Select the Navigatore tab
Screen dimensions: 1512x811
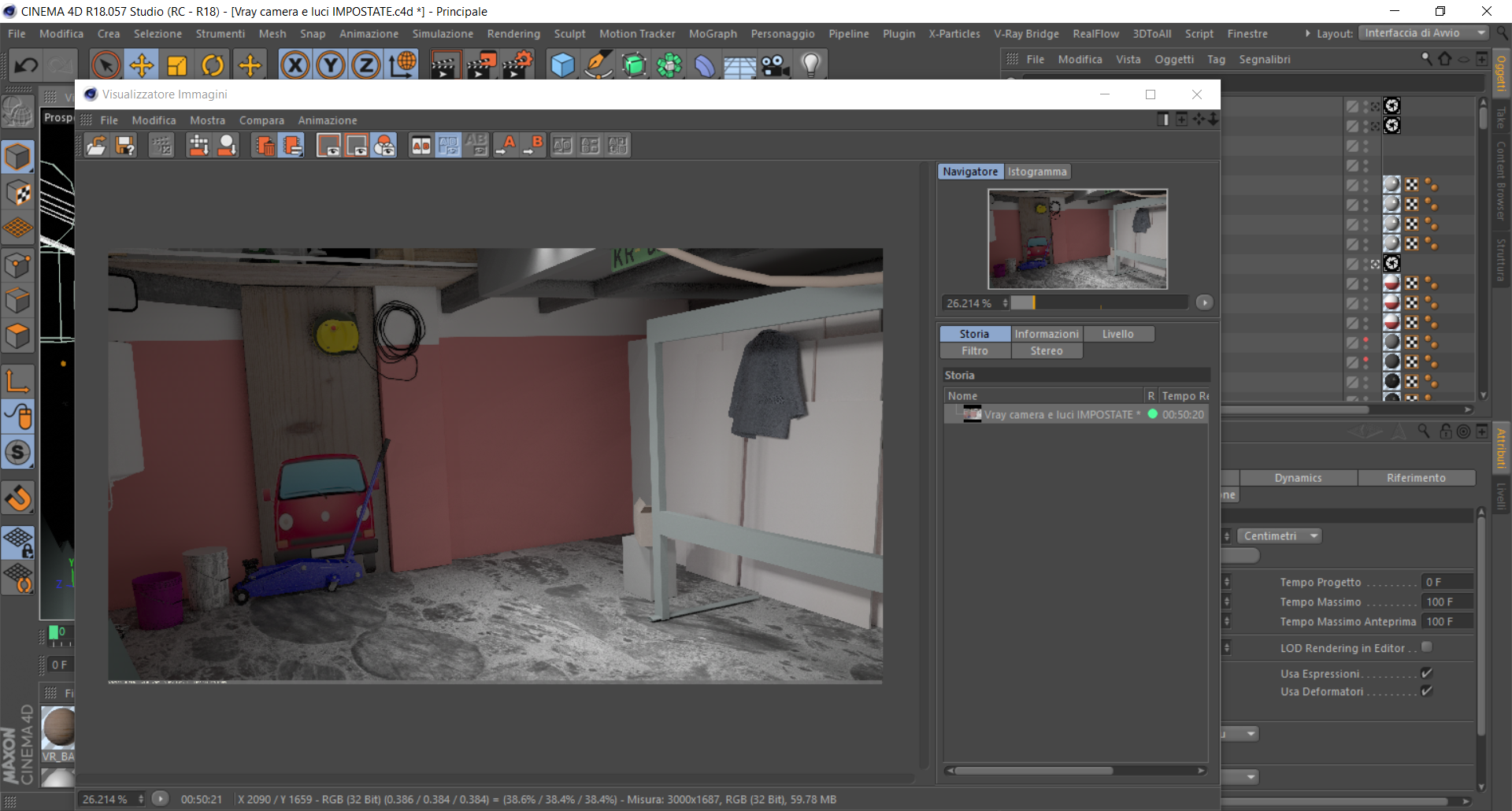click(x=970, y=172)
